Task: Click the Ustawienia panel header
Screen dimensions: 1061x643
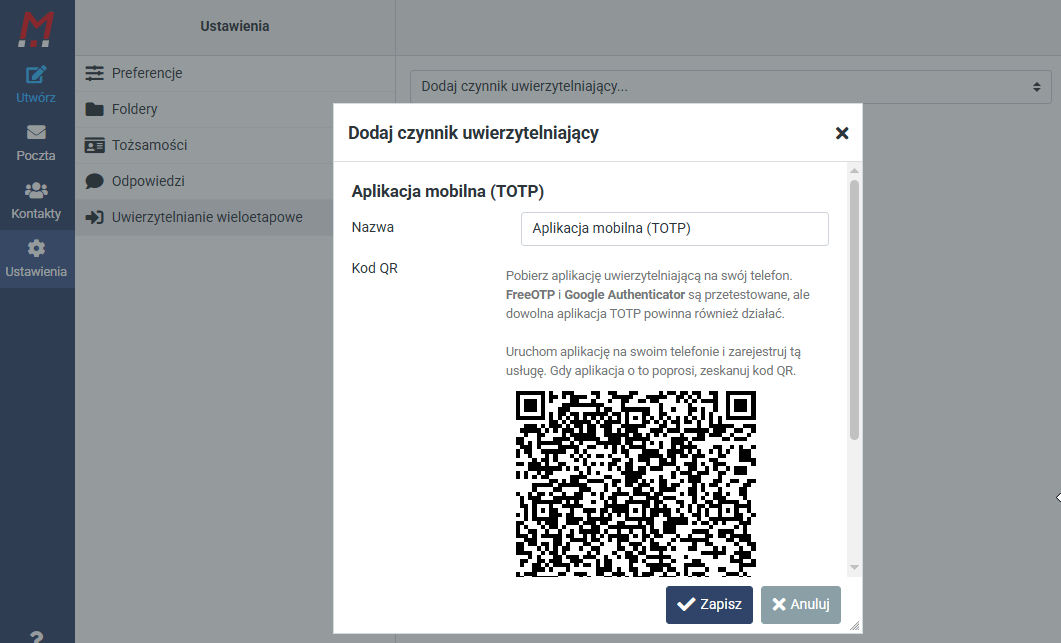Action: (235, 26)
